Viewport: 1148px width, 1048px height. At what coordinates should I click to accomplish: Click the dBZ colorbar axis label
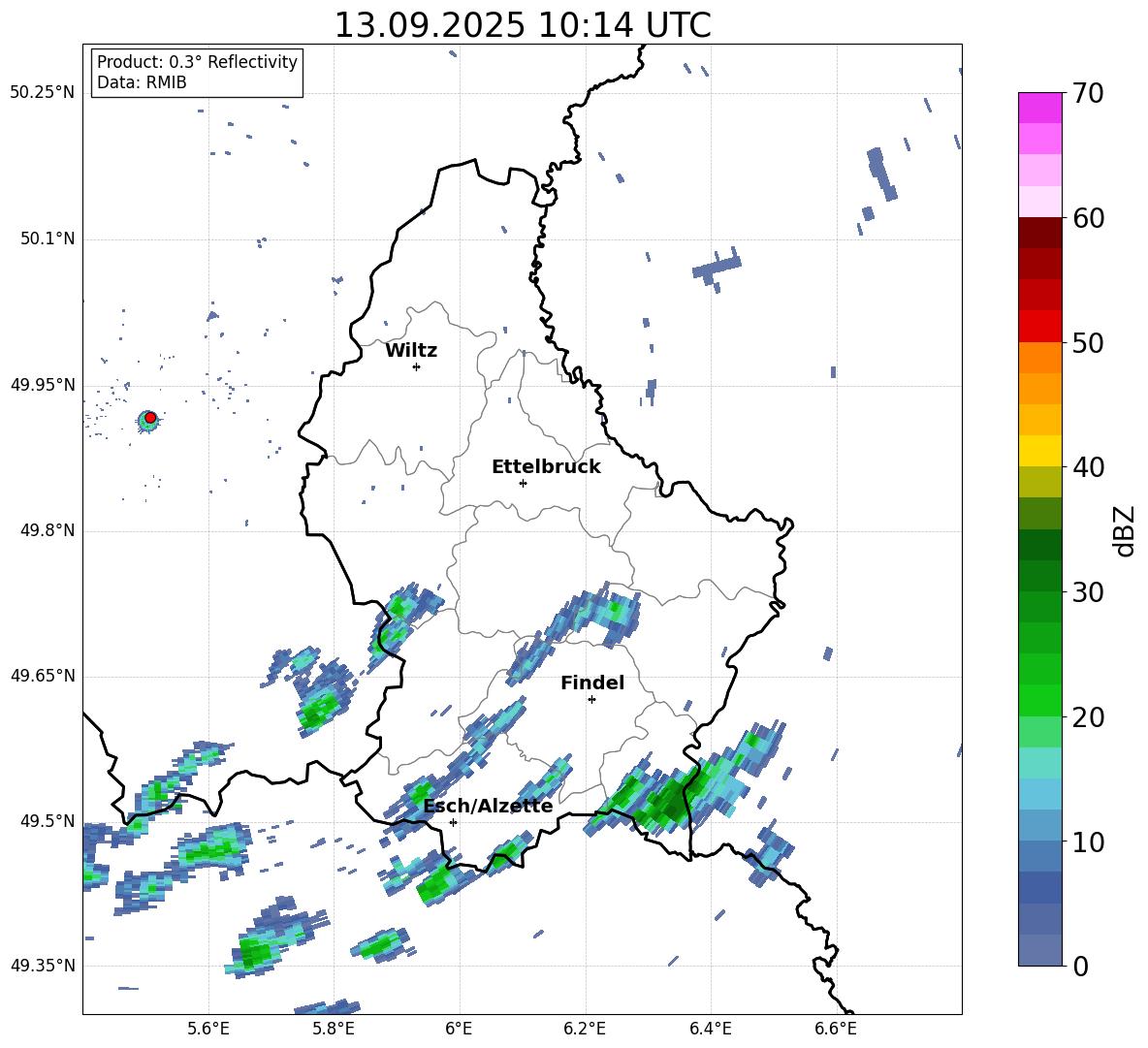(x=1125, y=530)
